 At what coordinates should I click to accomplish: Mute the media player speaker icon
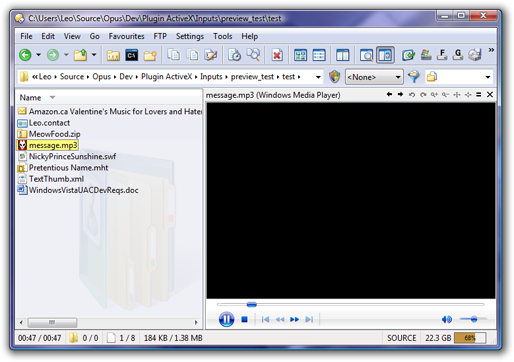(x=447, y=319)
